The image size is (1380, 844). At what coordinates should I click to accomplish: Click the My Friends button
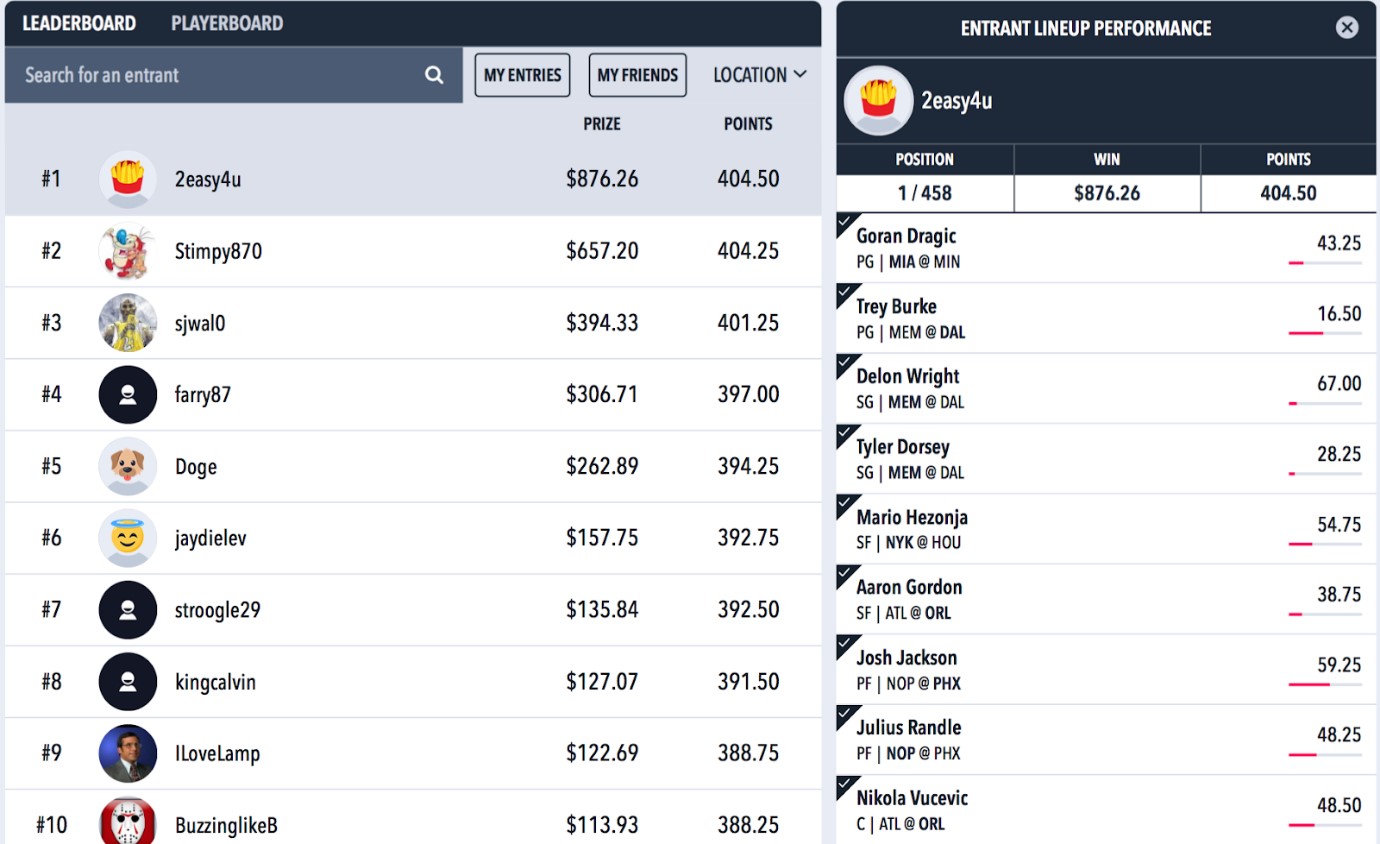coord(637,75)
